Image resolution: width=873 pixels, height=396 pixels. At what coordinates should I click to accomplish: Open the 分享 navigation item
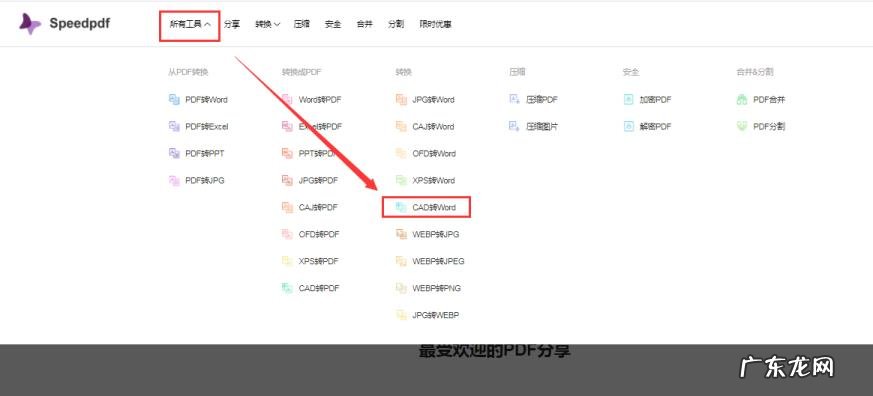pos(232,25)
